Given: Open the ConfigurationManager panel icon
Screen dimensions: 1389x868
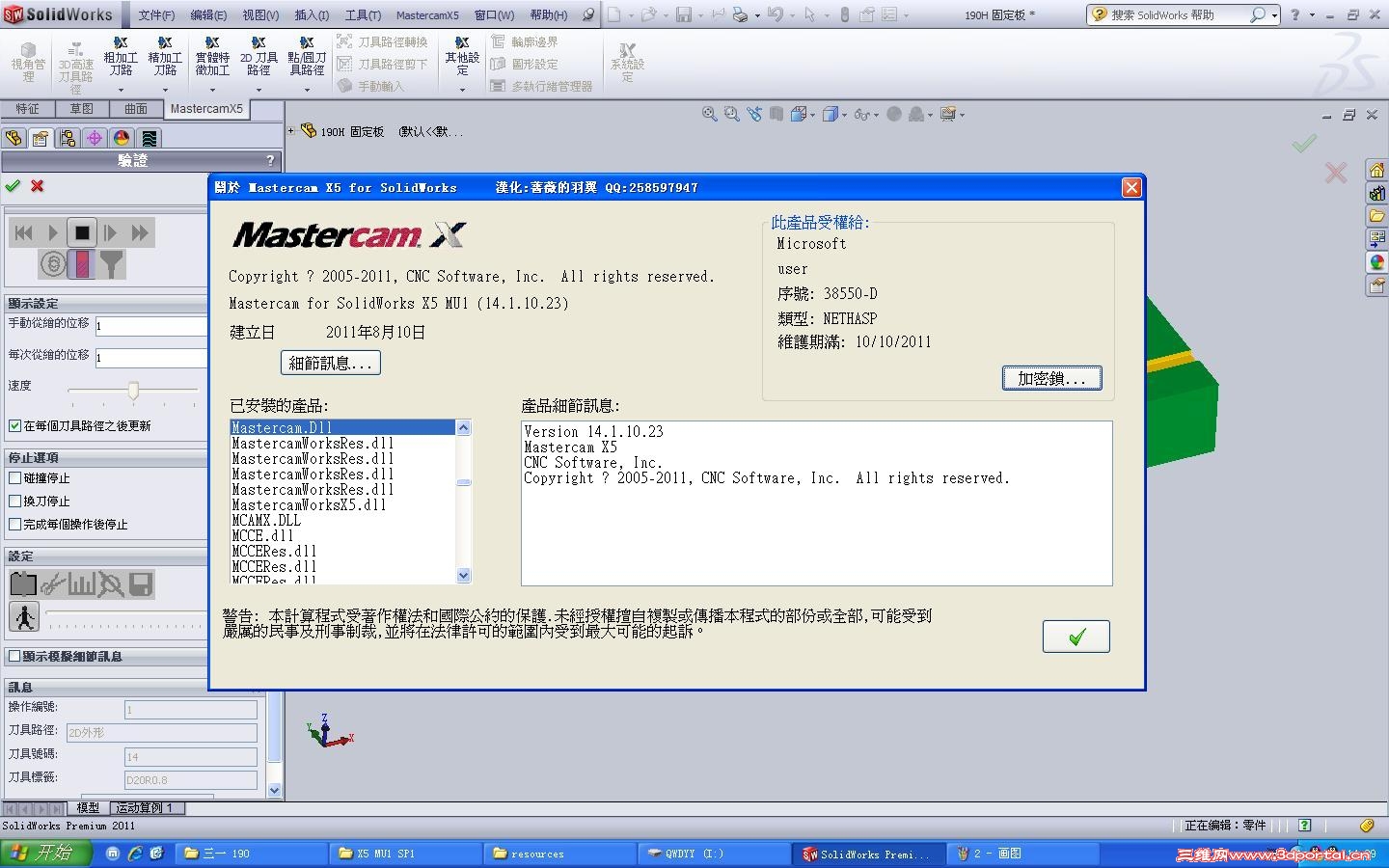Looking at the screenshot, I should pyautogui.click(x=68, y=138).
